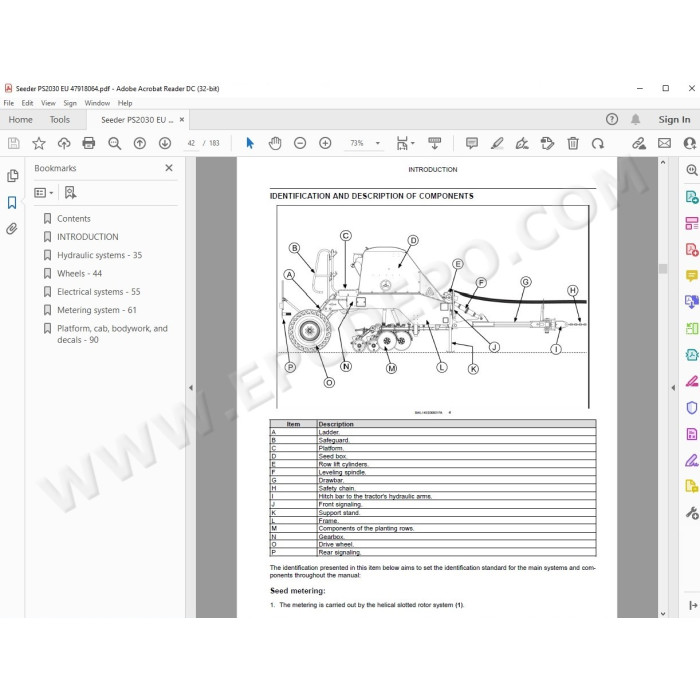Screen dimensions: 700x700
Task: Switch to the Tools tab
Action: (x=60, y=120)
